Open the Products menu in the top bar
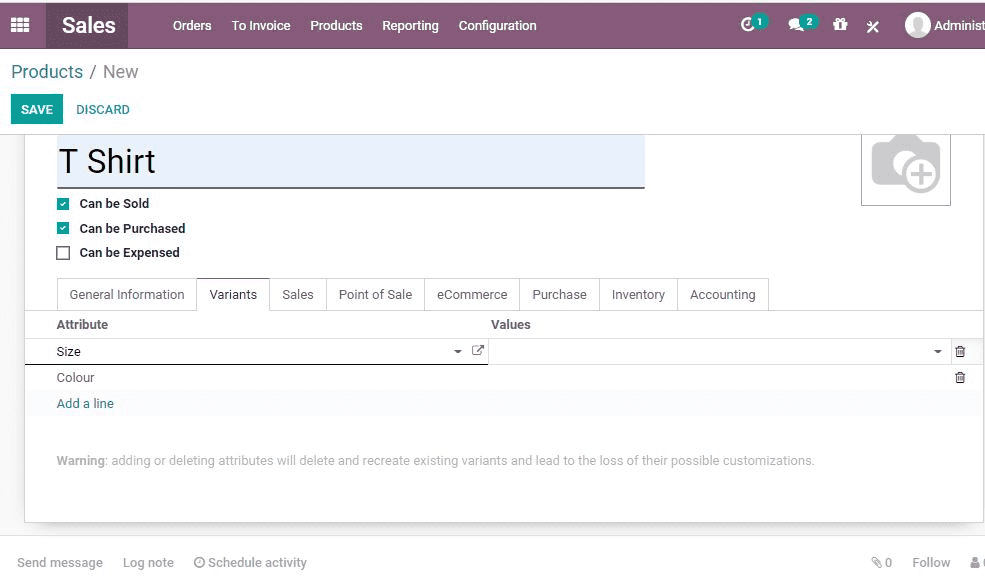Image resolution: width=985 pixels, height=586 pixels. (x=336, y=26)
